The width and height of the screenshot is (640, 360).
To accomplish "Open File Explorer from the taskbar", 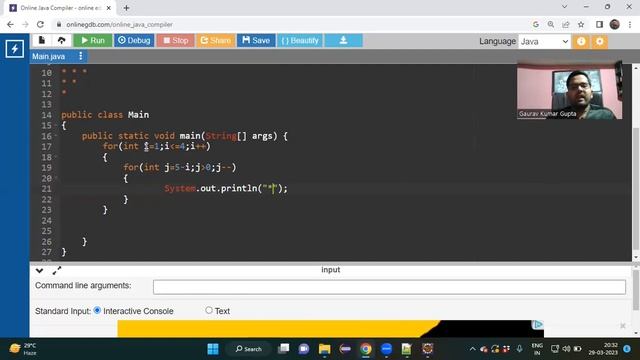I will pos(324,349).
